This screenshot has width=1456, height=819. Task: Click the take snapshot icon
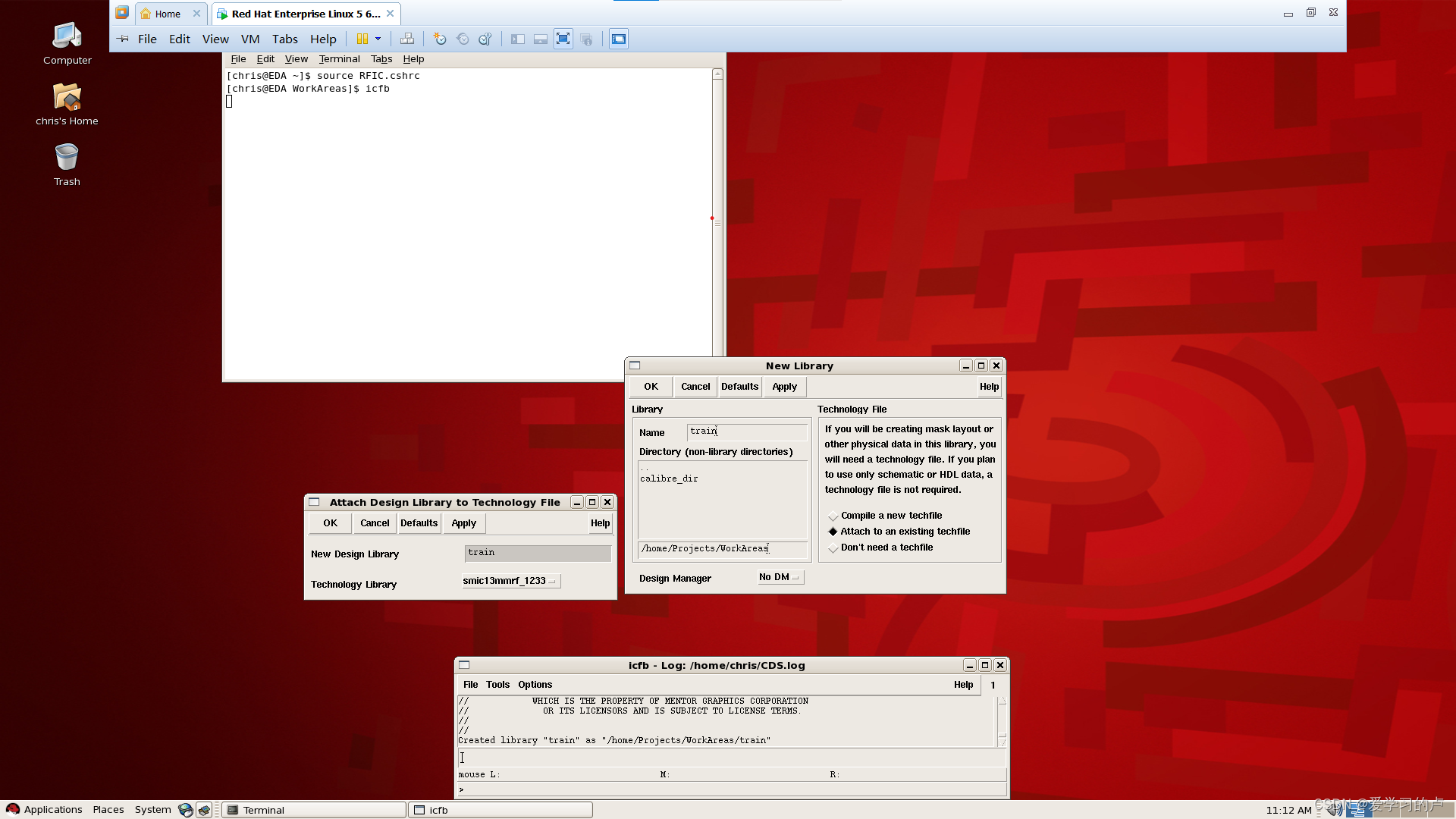pyautogui.click(x=440, y=39)
